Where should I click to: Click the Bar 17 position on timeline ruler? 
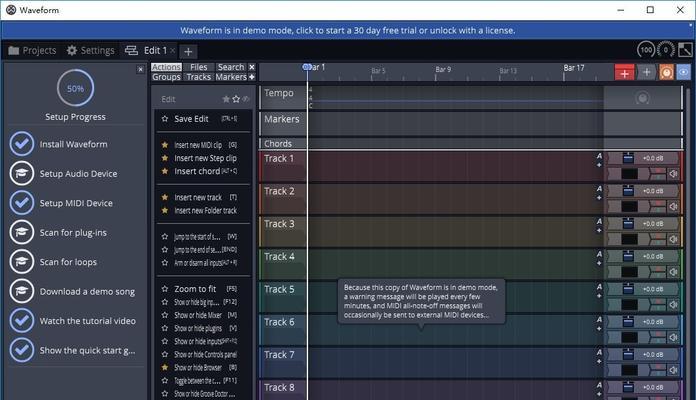tap(573, 68)
